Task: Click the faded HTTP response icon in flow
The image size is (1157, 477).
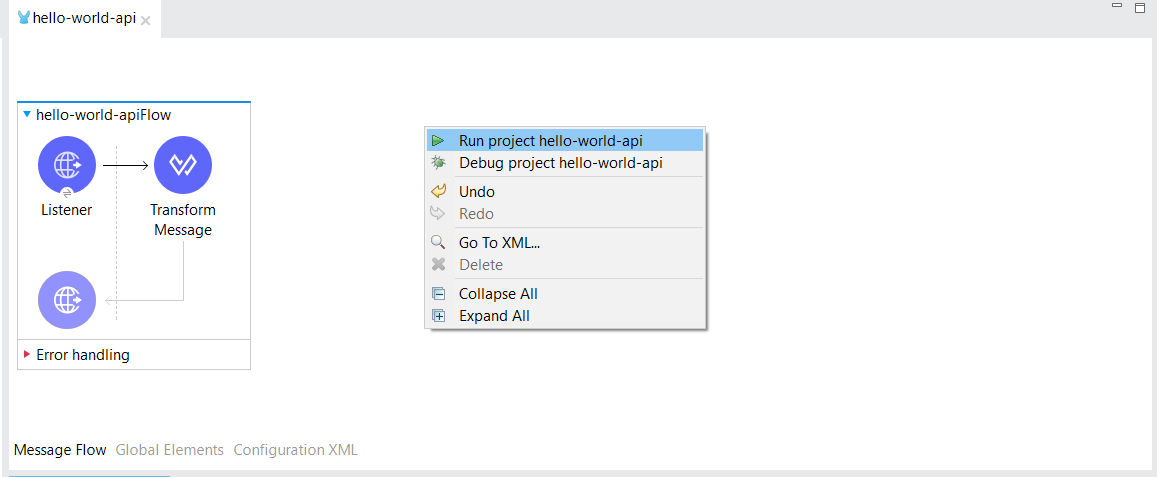Action: click(x=67, y=299)
